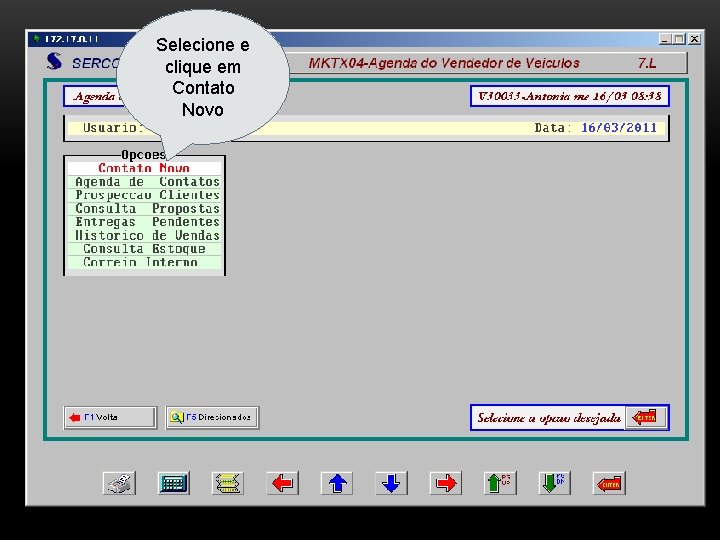Image resolution: width=720 pixels, height=540 pixels.
Task: Minimize the application window
Action: (665, 39)
